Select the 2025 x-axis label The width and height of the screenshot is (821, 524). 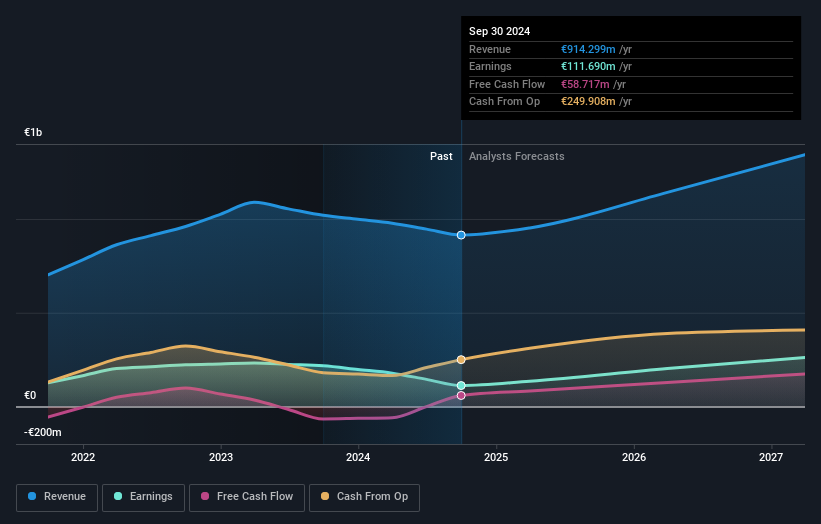coord(496,458)
